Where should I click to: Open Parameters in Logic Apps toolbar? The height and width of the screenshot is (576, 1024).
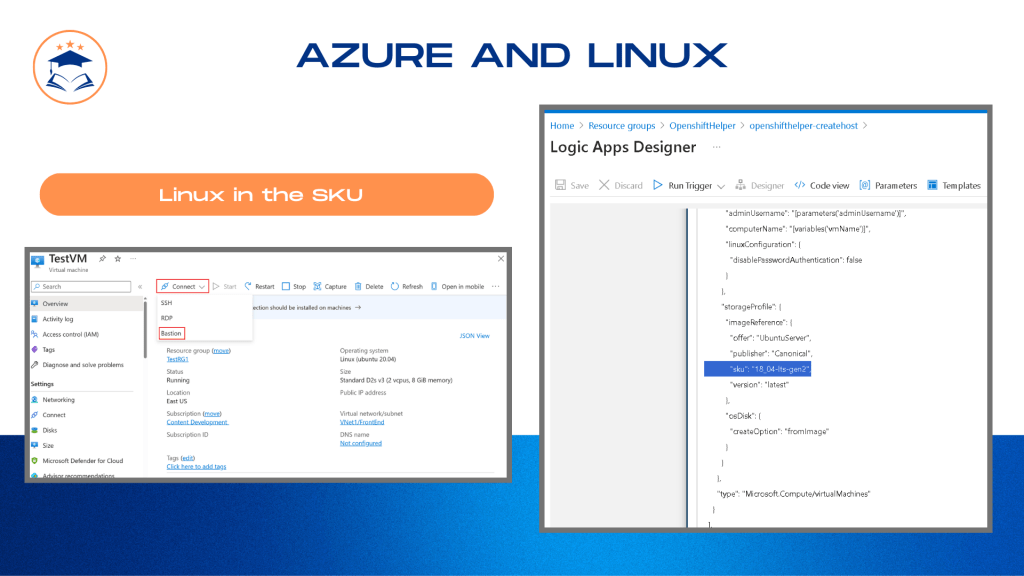pyautogui.click(x=888, y=185)
